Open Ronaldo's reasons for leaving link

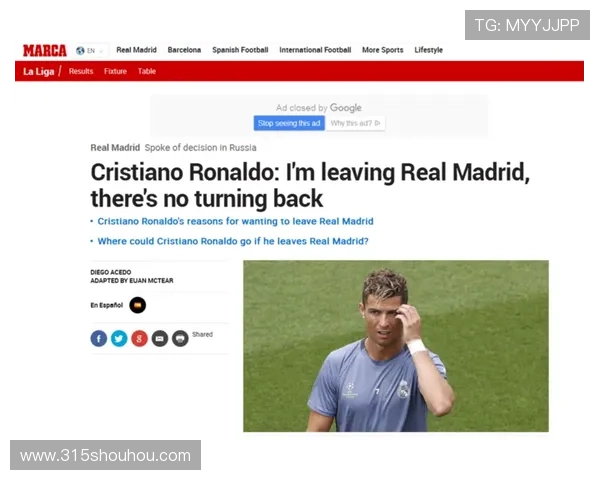point(235,221)
